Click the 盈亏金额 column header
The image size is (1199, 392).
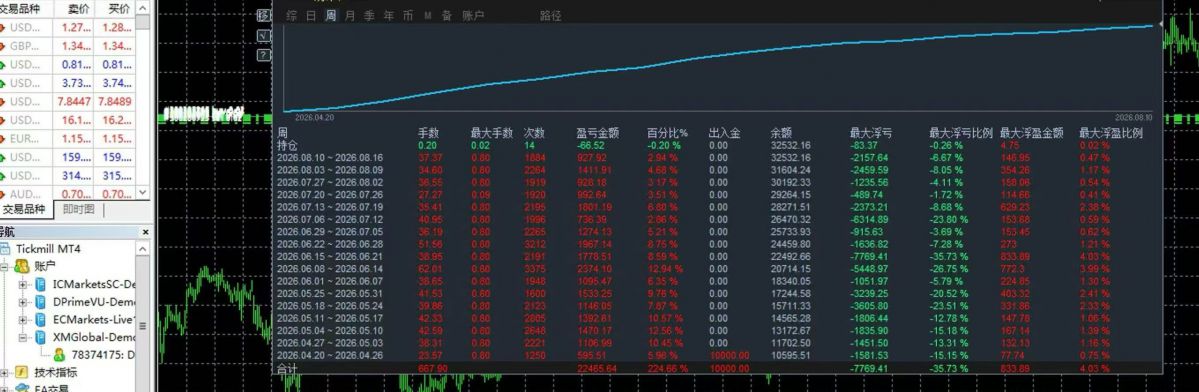[x=599, y=132]
